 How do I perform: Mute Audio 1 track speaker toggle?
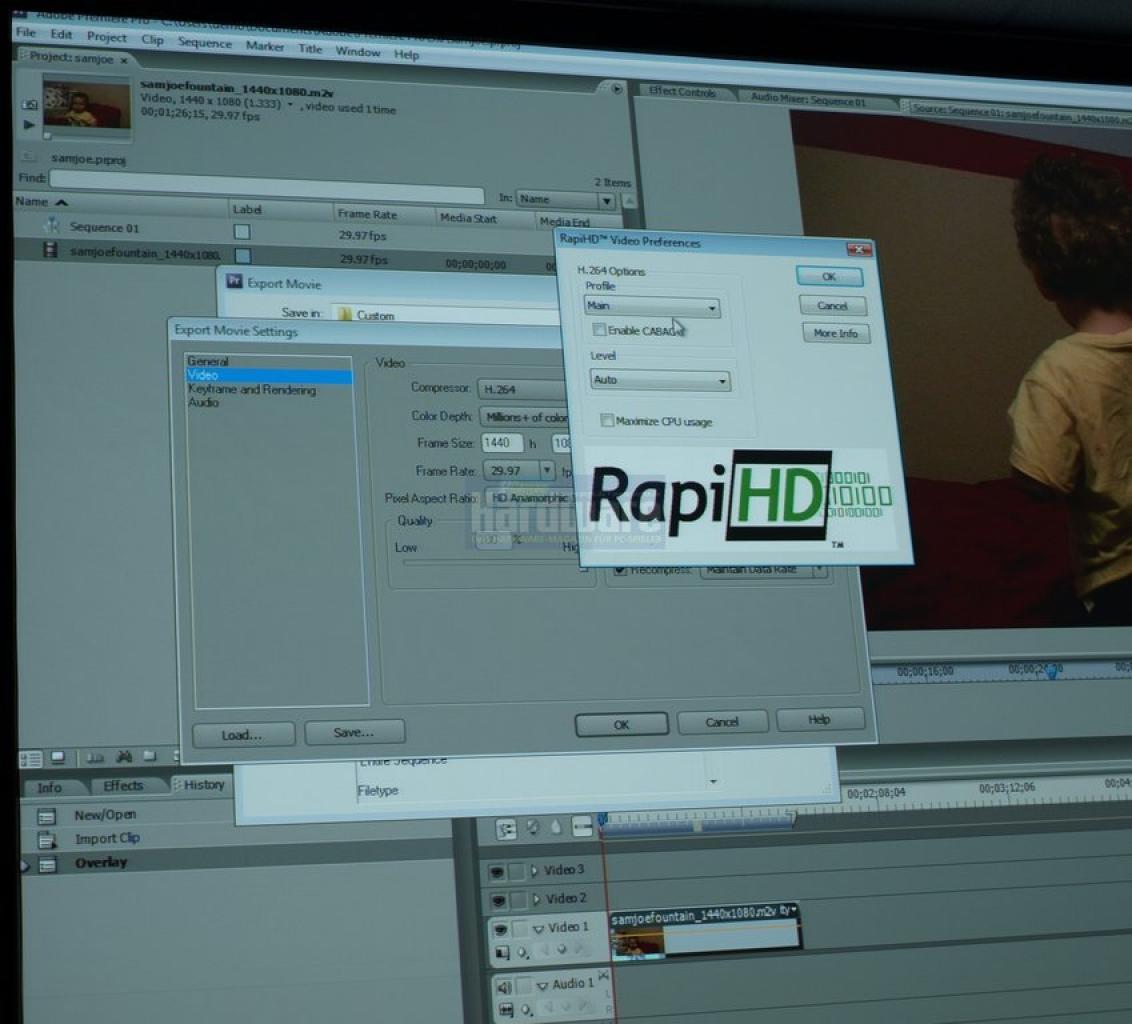[503, 986]
